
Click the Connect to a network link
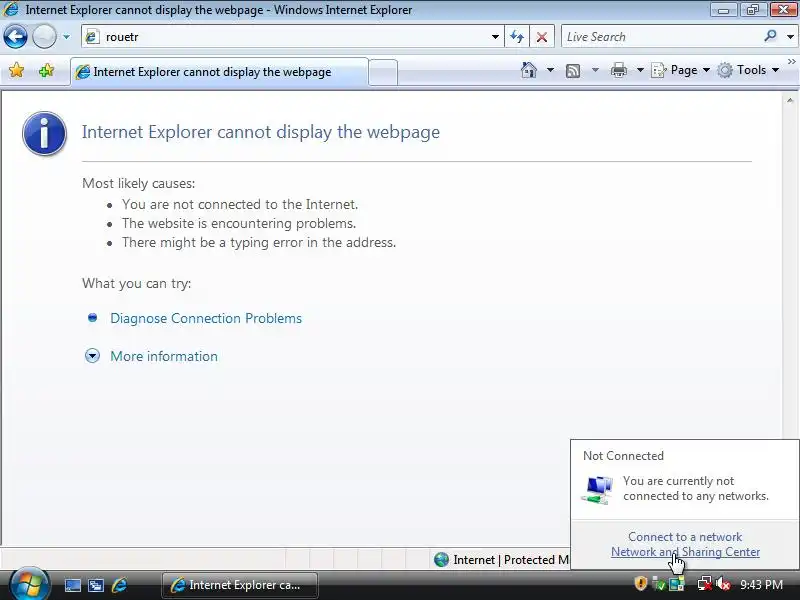[685, 537]
